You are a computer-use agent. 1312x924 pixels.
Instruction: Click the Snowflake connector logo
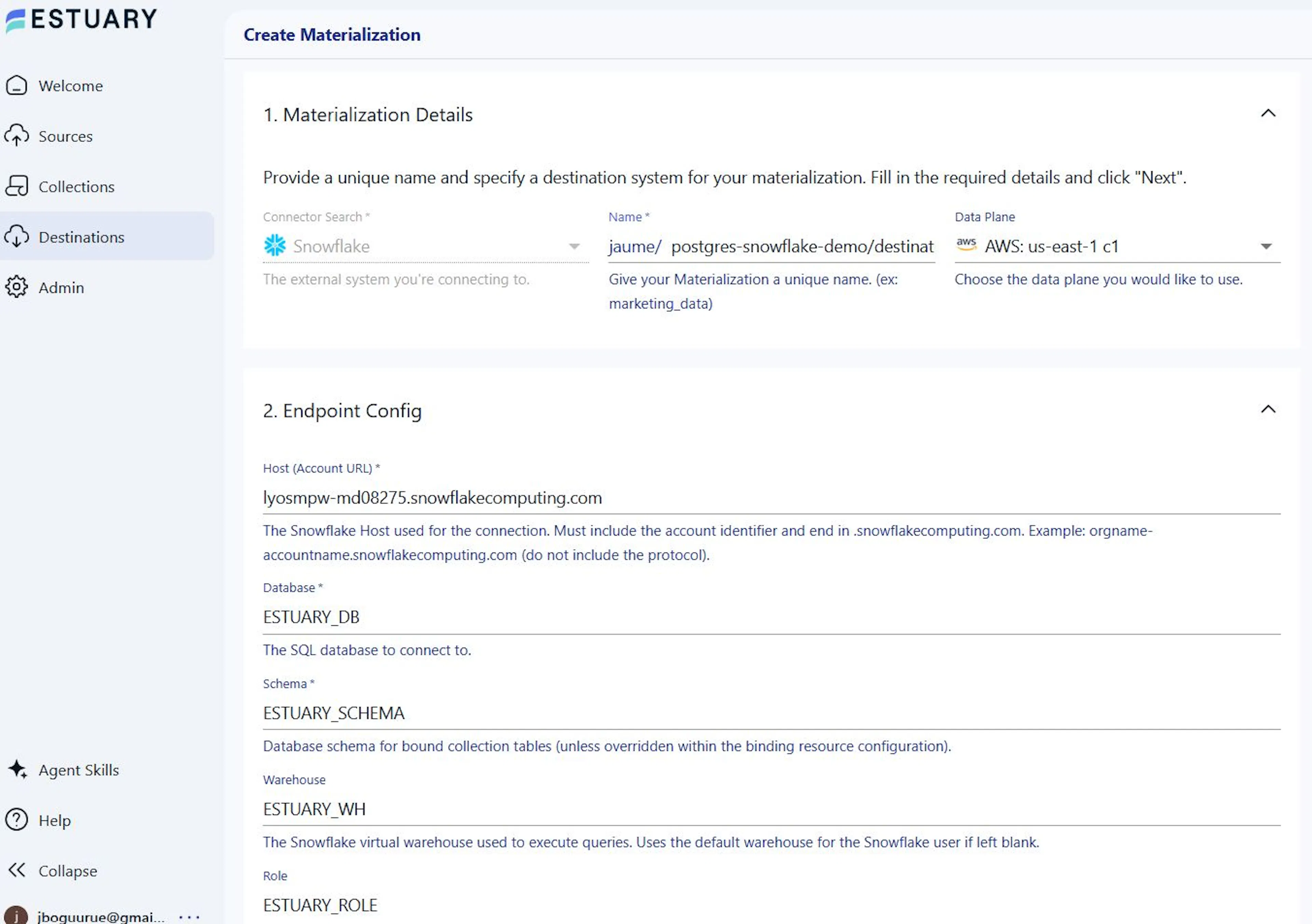[x=275, y=246]
